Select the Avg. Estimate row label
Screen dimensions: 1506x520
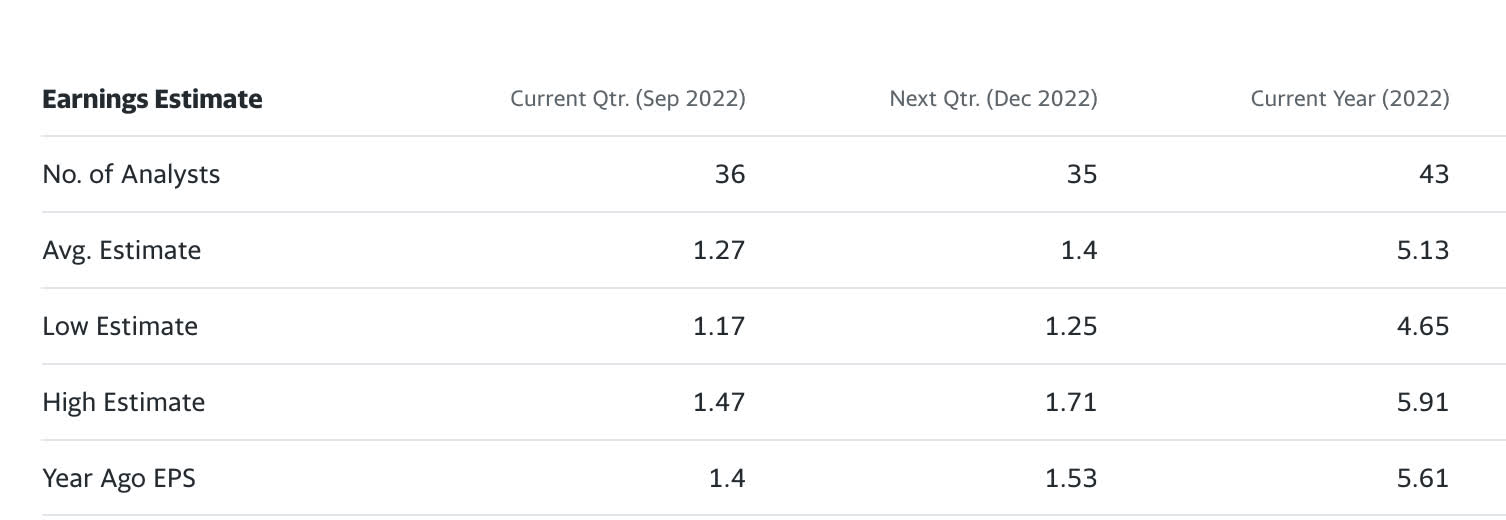pos(121,250)
